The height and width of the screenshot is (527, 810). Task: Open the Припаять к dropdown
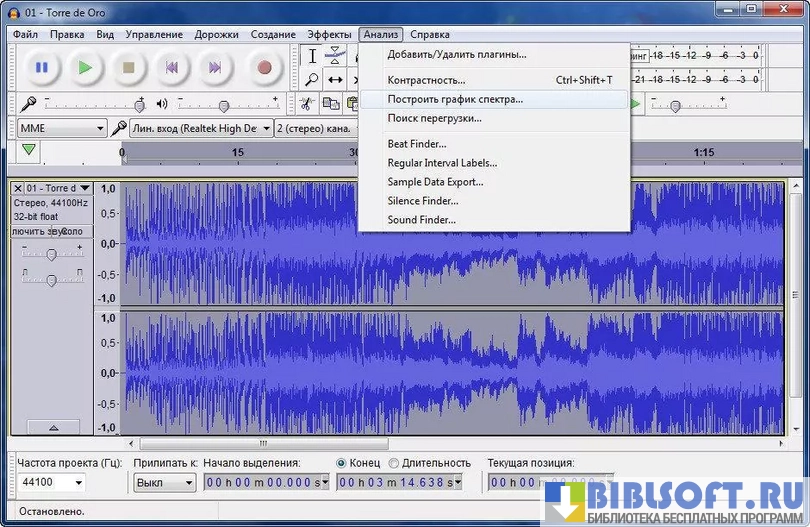165,482
